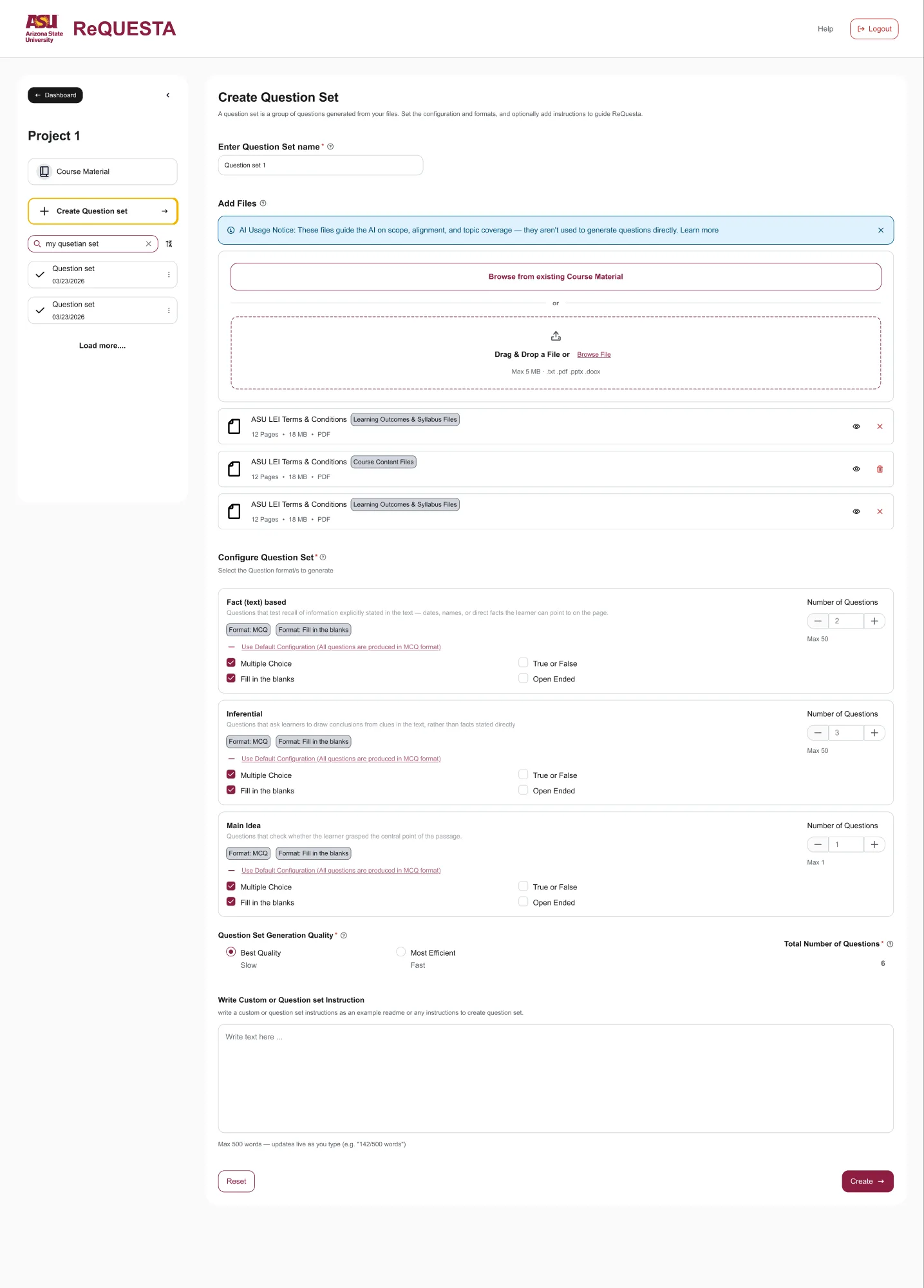
Task: Click Load more in the sidebar
Action: click(x=102, y=346)
